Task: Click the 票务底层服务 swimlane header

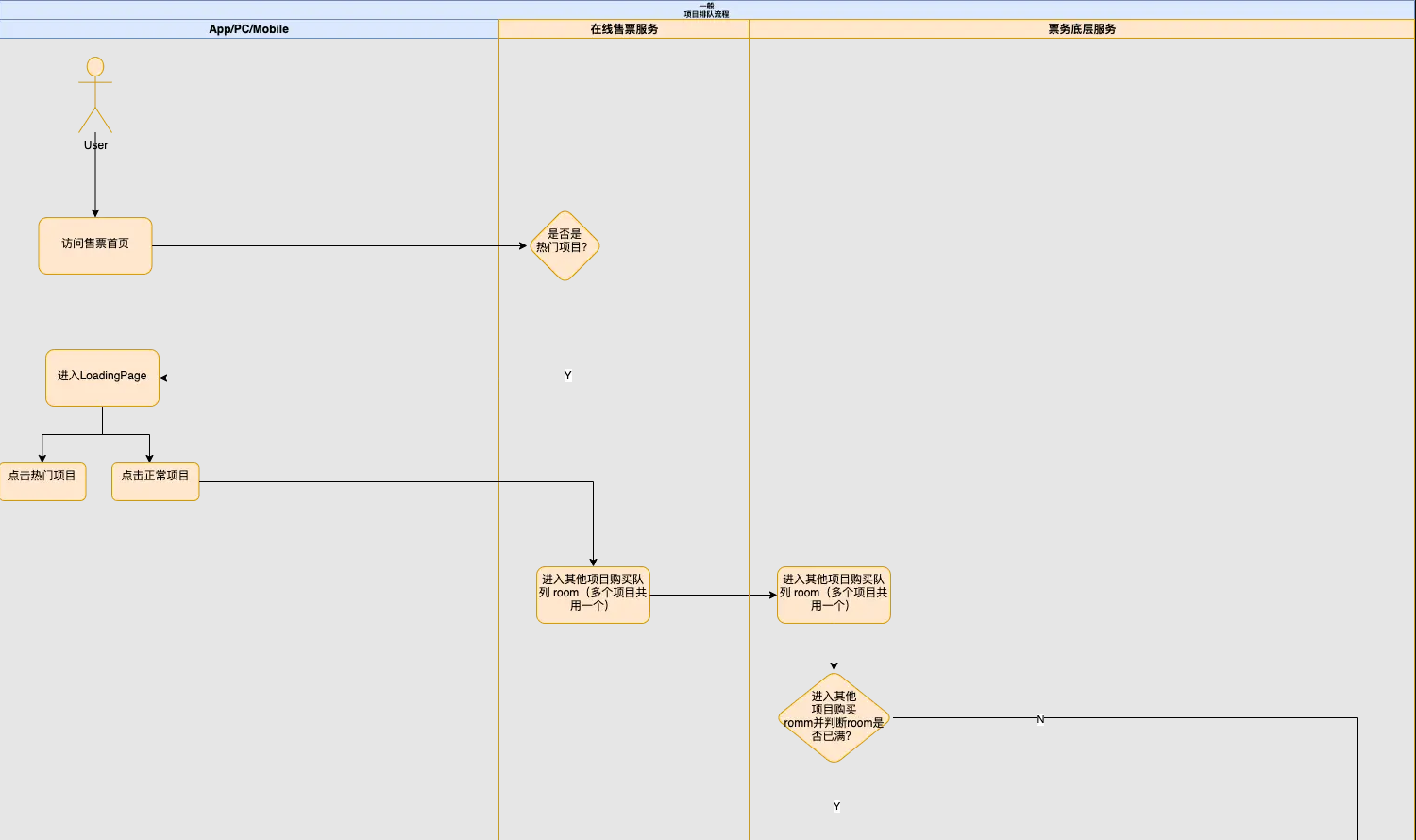Action: 1082,29
